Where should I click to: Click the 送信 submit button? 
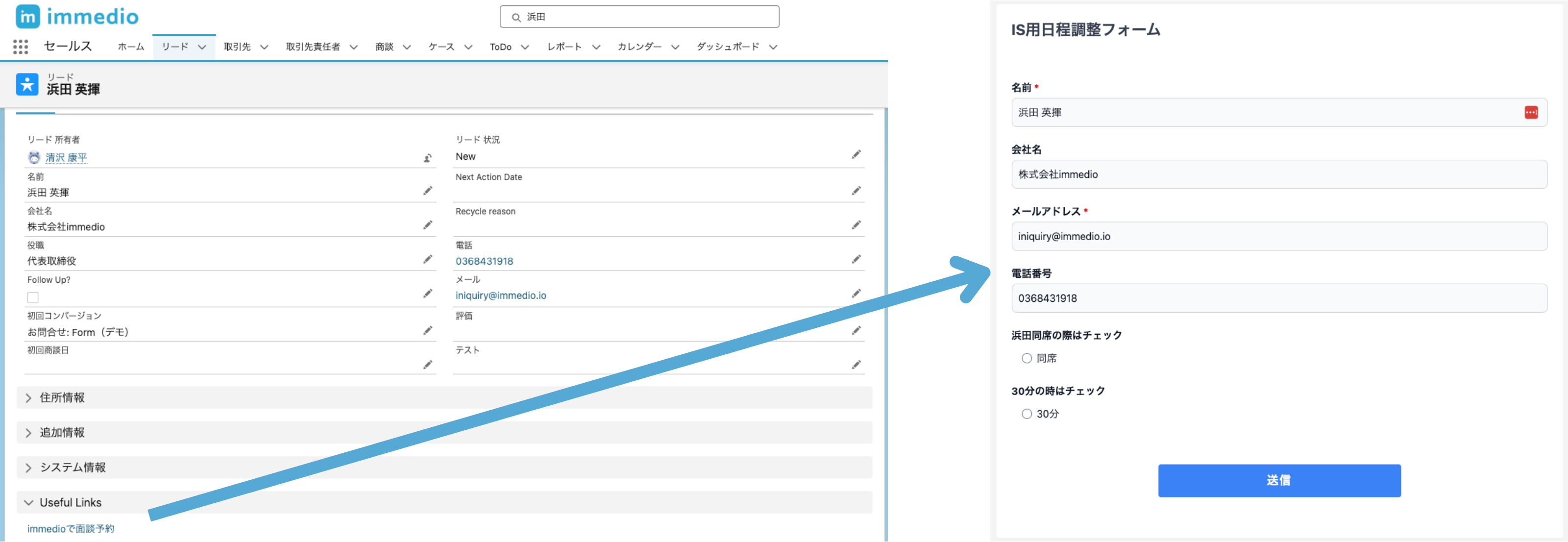point(1279,480)
